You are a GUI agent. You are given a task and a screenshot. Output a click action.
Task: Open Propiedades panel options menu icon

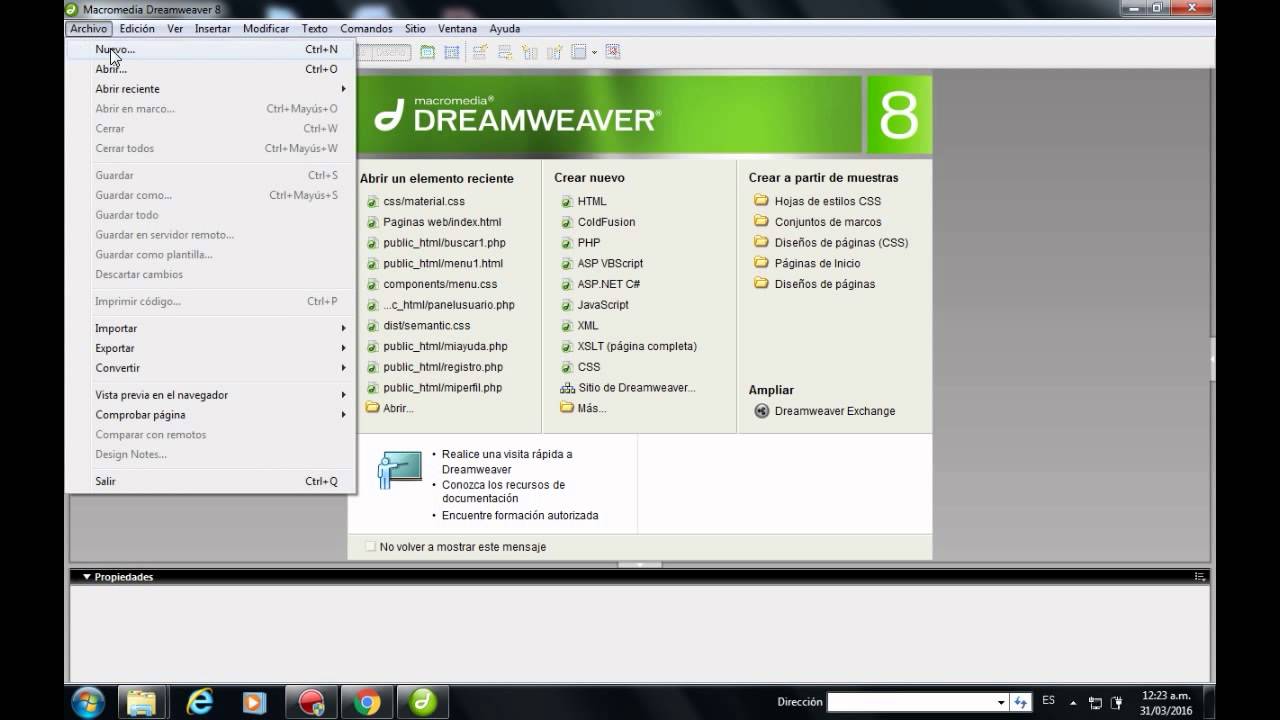point(1200,577)
